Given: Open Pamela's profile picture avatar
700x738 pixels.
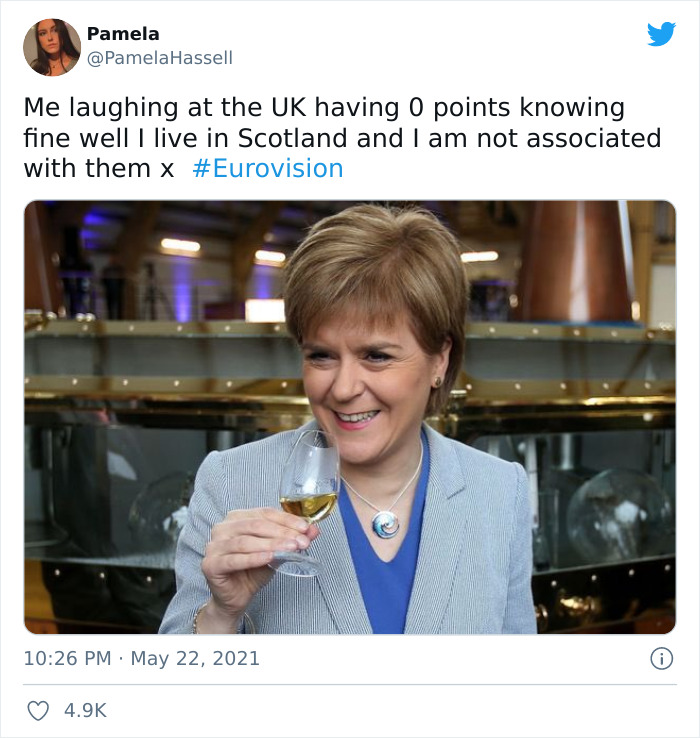Looking at the screenshot, I should pyautogui.click(x=52, y=47).
